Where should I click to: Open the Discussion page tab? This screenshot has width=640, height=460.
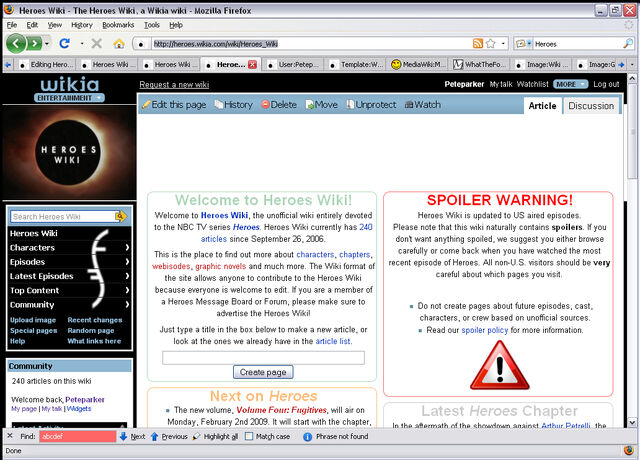(591, 106)
